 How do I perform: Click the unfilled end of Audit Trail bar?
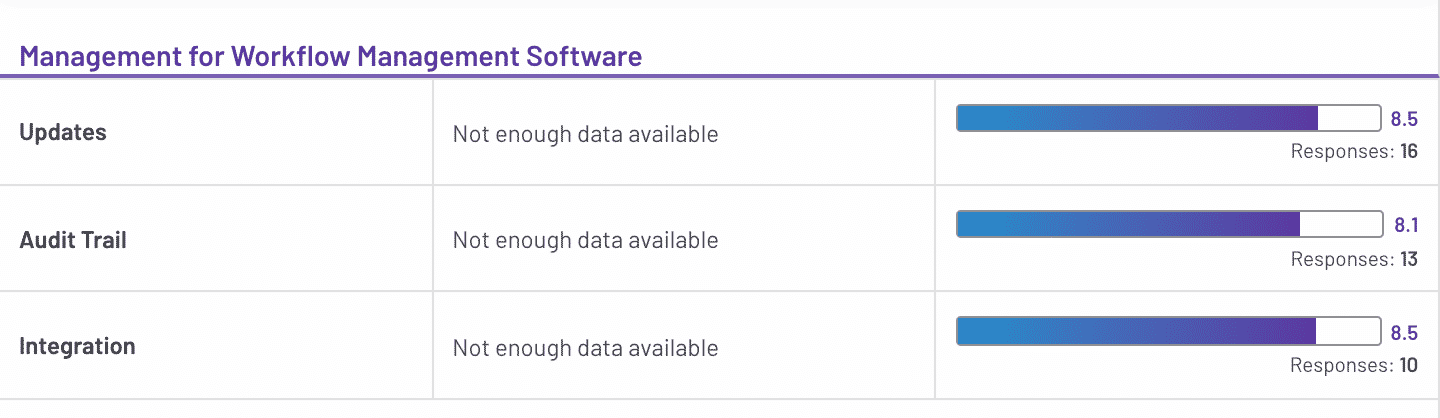coord(1340,224)
